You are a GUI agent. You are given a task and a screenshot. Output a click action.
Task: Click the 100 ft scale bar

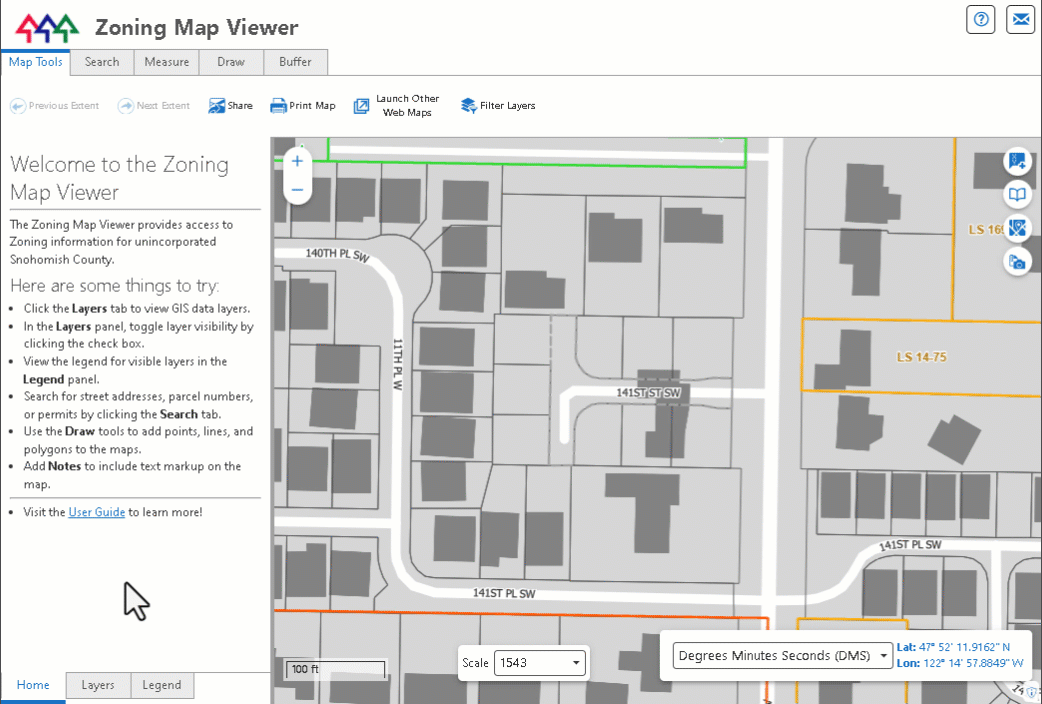335,669
